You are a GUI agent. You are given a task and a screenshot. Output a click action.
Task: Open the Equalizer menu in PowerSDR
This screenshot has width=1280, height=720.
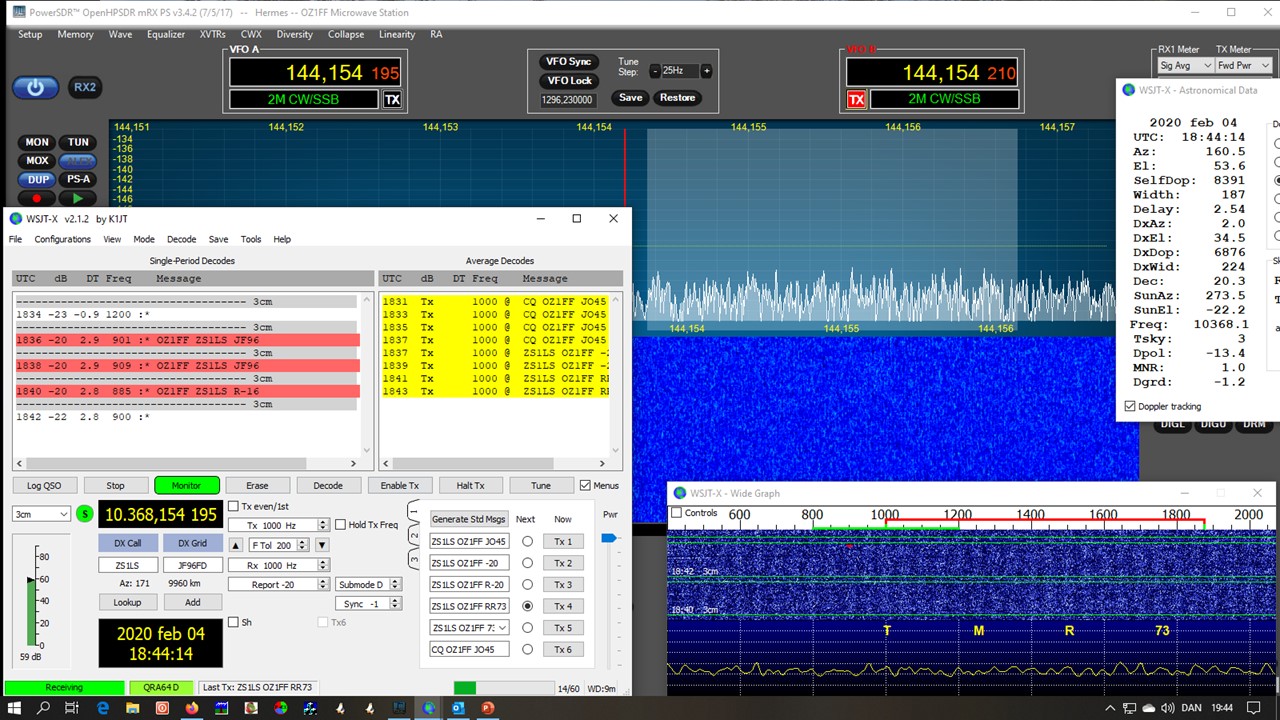pos(166,34)
